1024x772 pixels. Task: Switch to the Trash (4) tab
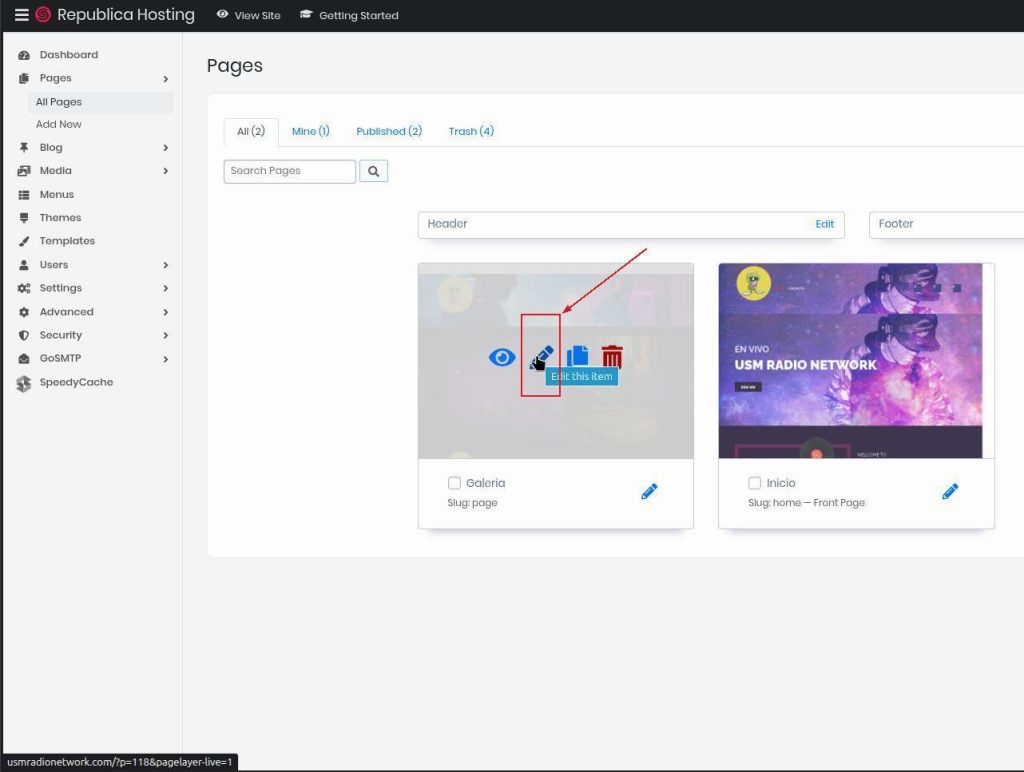pyautogui.click(x=471, y=131)
